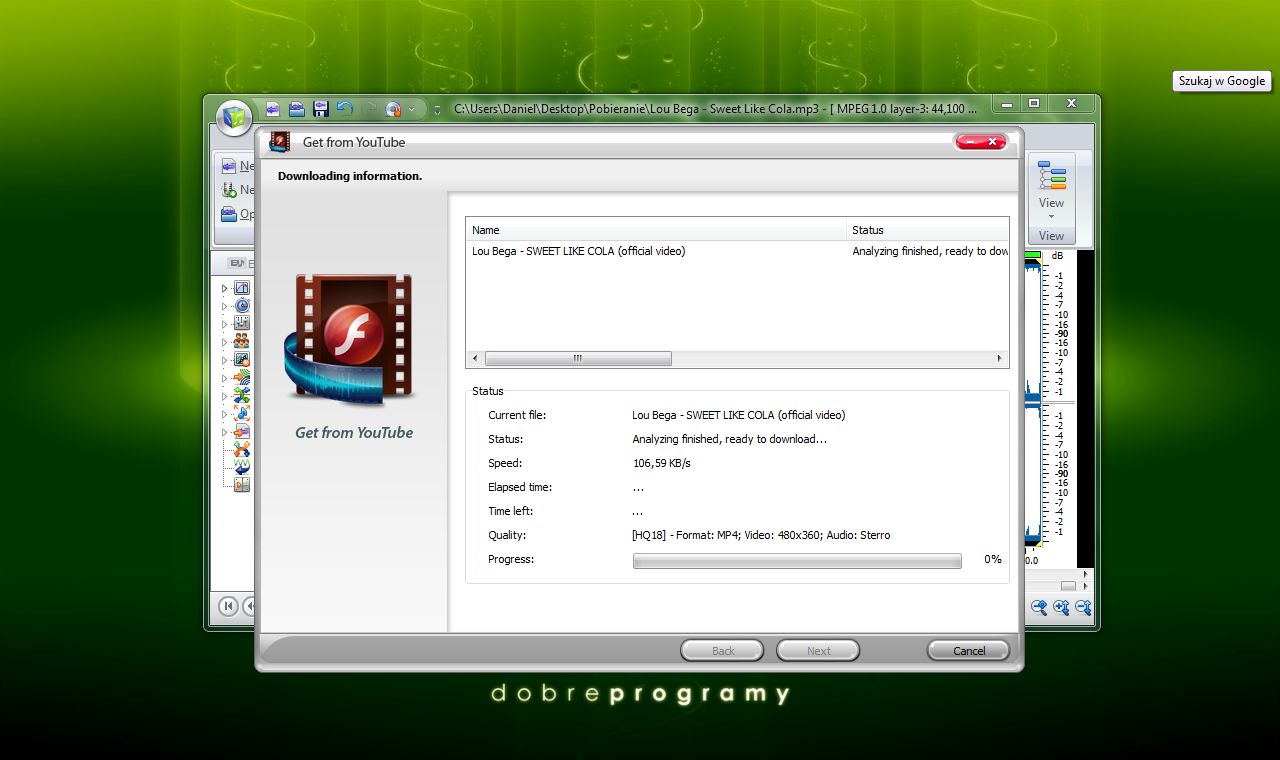Click the Name column header
Image resolution: width=1280 pixels, height=760 pixels.
point(656,230)
